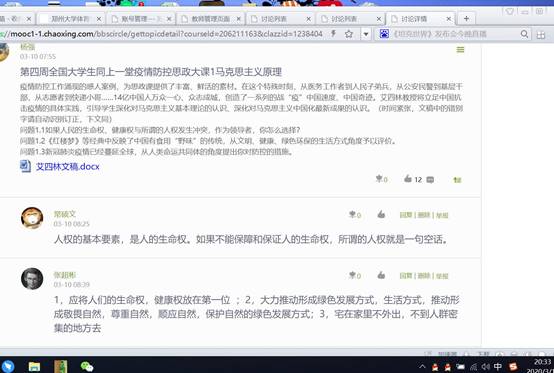Open the address bar dropdown arrow
554x373 pixels.
(x=366, y=34)
